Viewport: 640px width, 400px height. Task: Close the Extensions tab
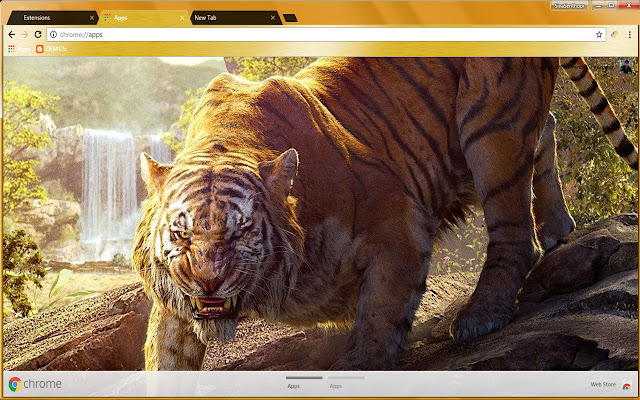[x=92, y=18]
